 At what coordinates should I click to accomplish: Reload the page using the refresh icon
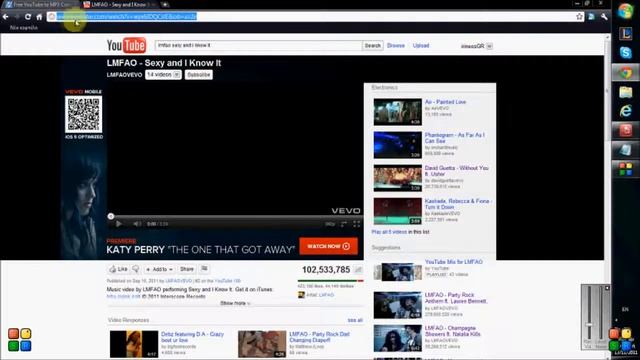pyautogui.click(x=28, y=17)
